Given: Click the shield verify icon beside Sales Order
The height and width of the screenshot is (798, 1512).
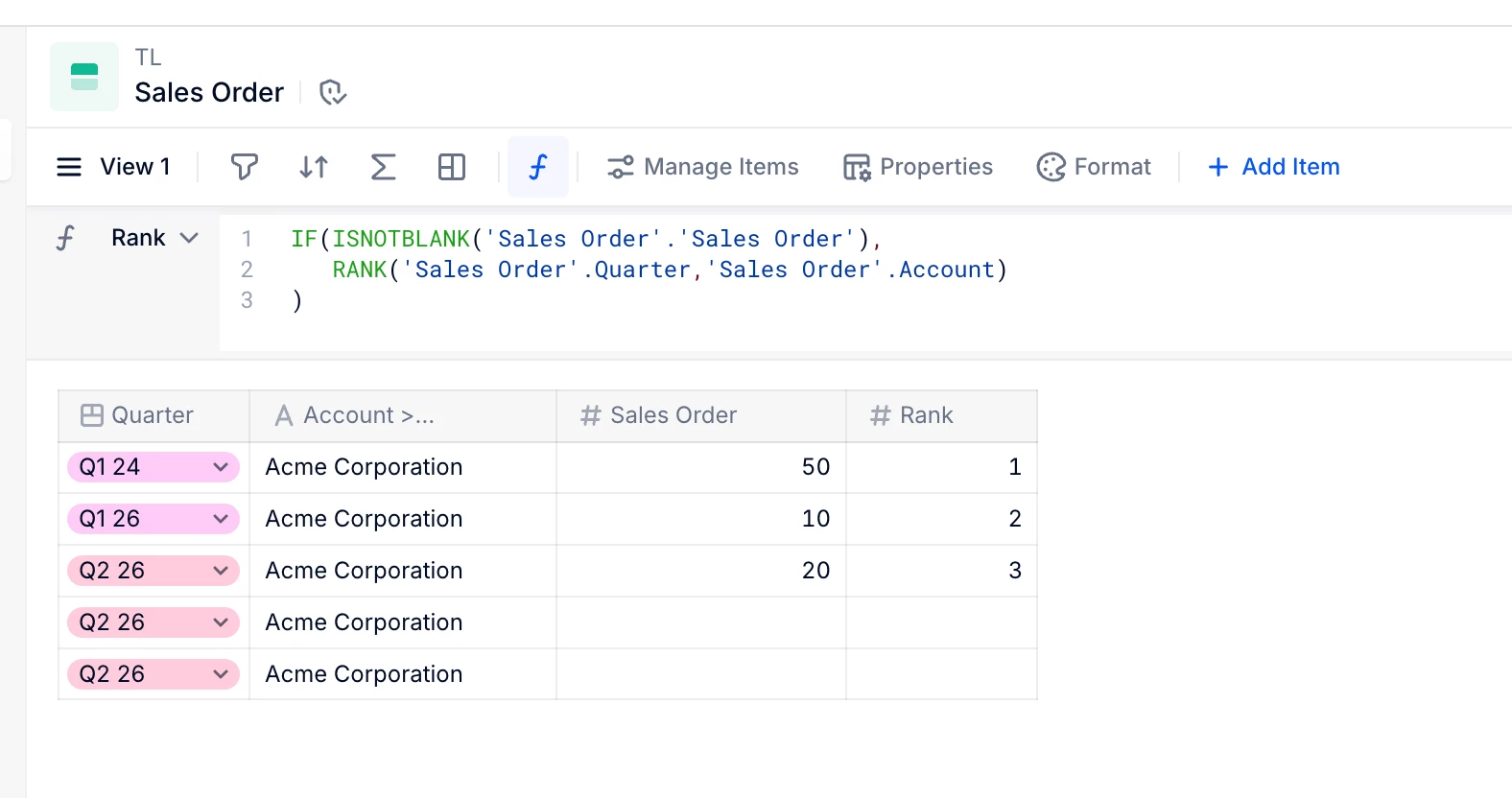Looking at the screenshot, I should pyautogui.click(x=332, y=92).
